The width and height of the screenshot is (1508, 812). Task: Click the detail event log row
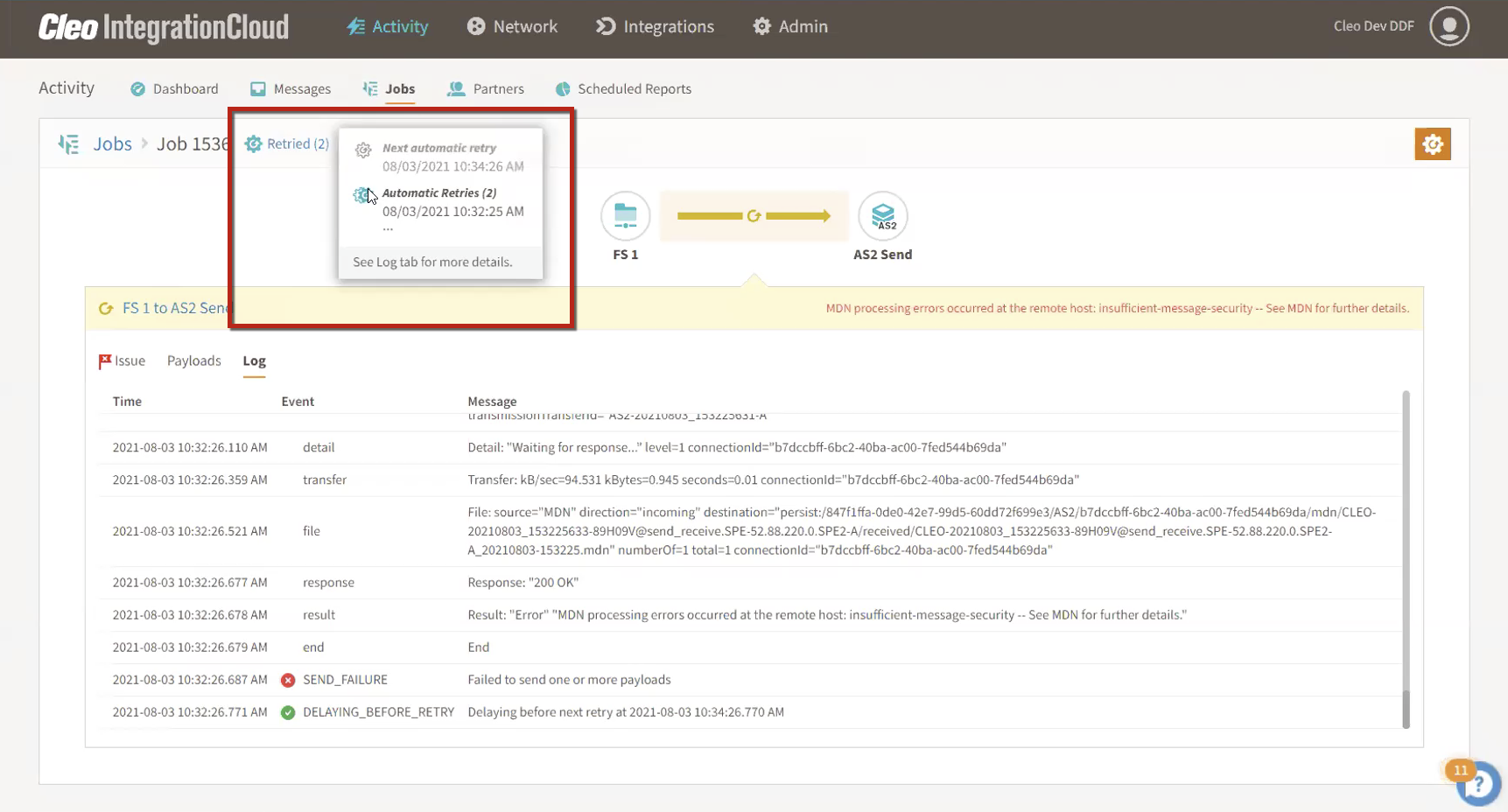(x=749, y=447)
